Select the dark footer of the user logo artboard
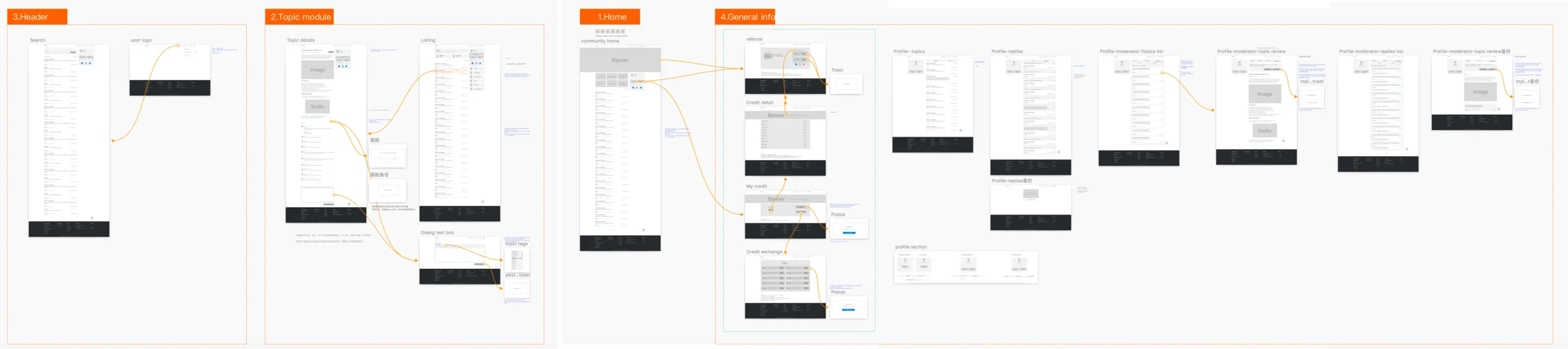This screenshot has width=1568, height=349. (170, 87)
